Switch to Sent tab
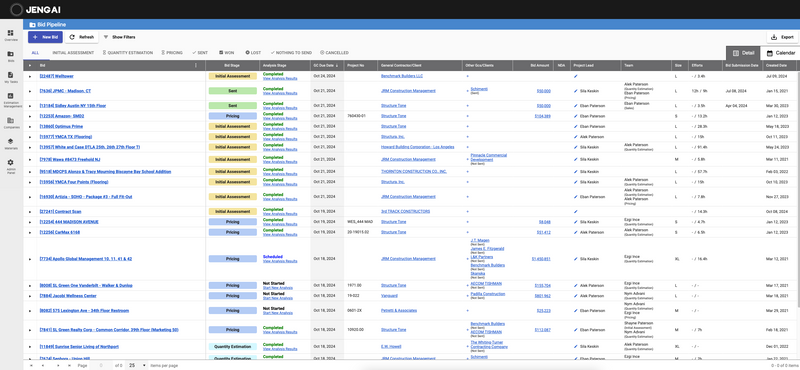 200,53
